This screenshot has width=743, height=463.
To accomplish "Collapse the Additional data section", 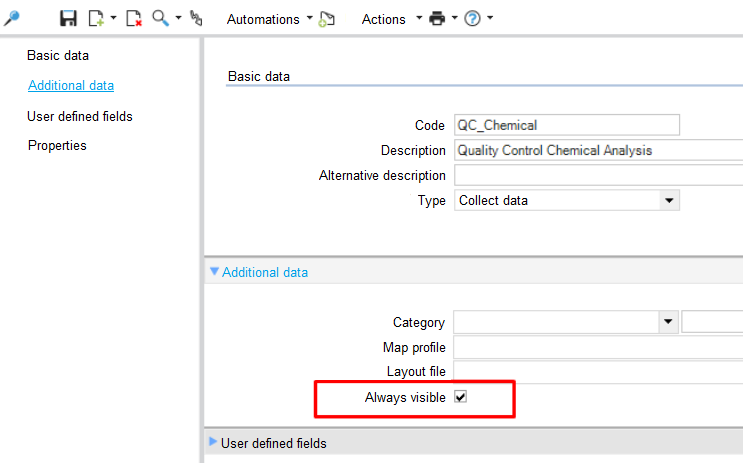I will pos(214,272).
